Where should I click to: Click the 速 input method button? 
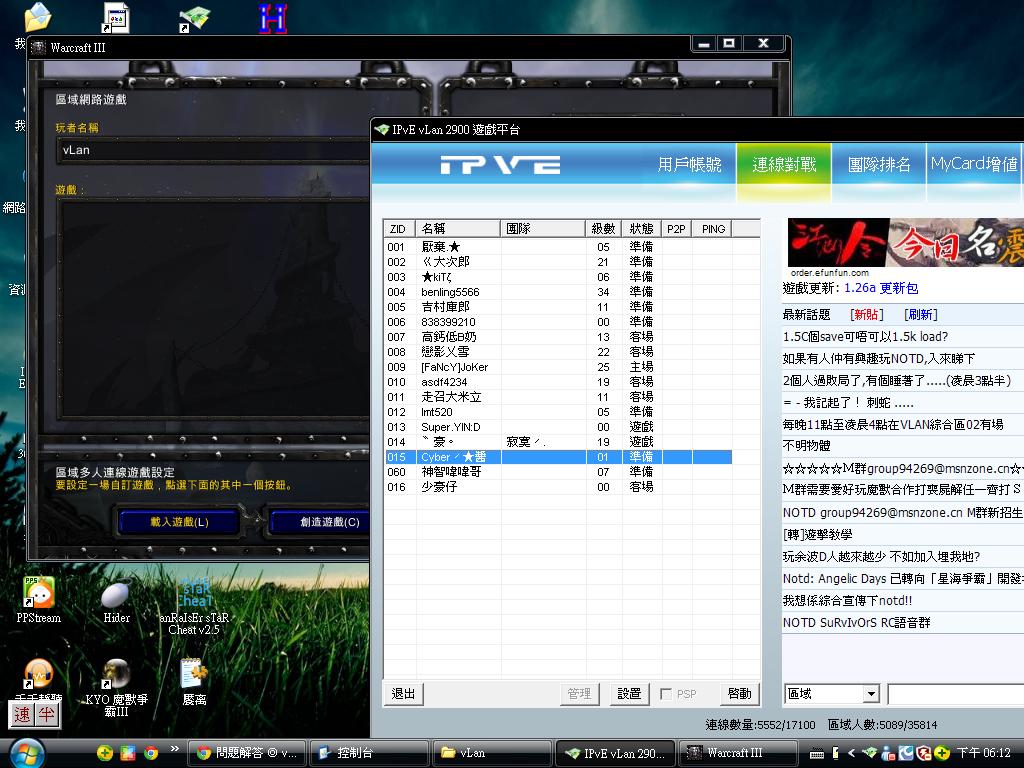tap(22, 714)
